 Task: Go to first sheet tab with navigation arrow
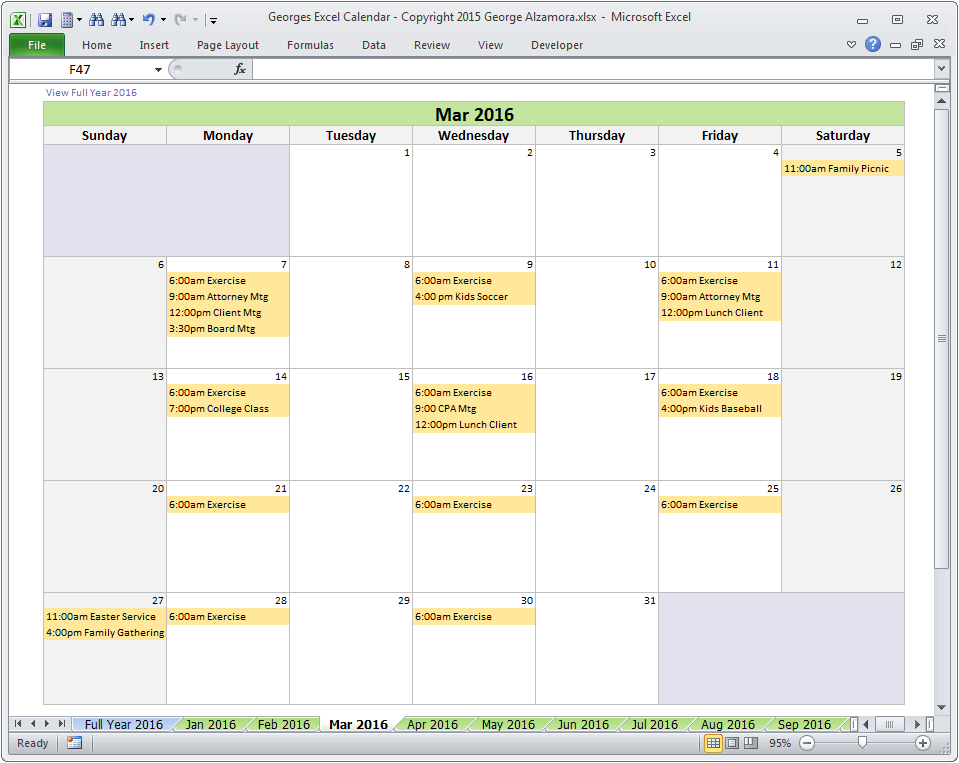click(18, 724)
